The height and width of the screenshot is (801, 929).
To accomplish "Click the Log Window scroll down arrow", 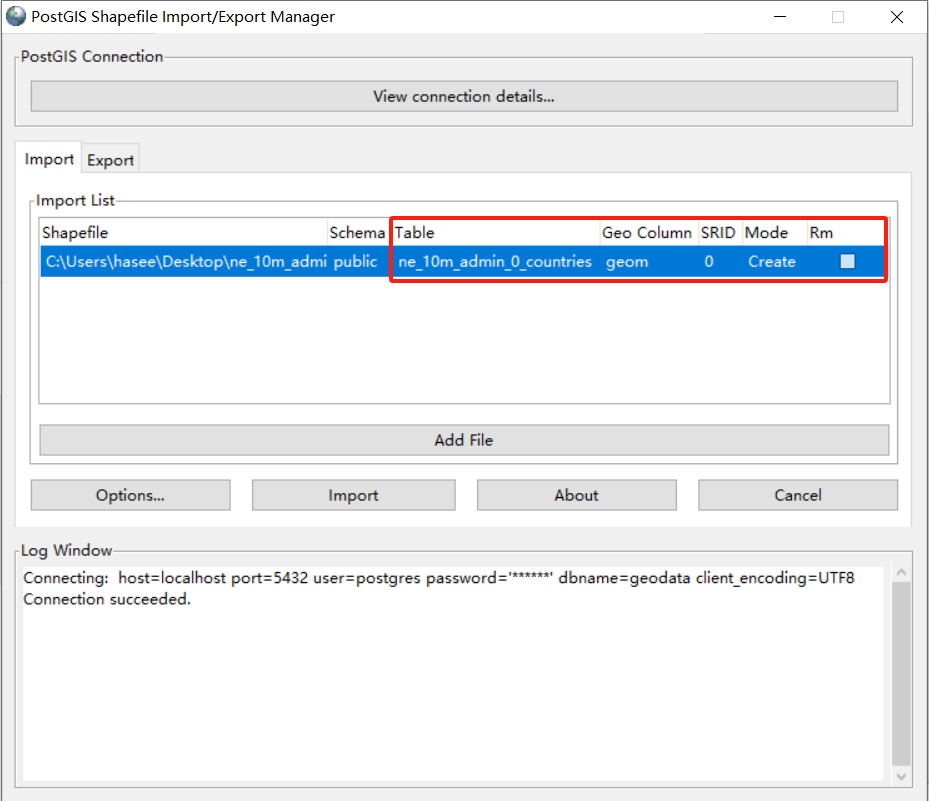I will [x=901, y=777].
